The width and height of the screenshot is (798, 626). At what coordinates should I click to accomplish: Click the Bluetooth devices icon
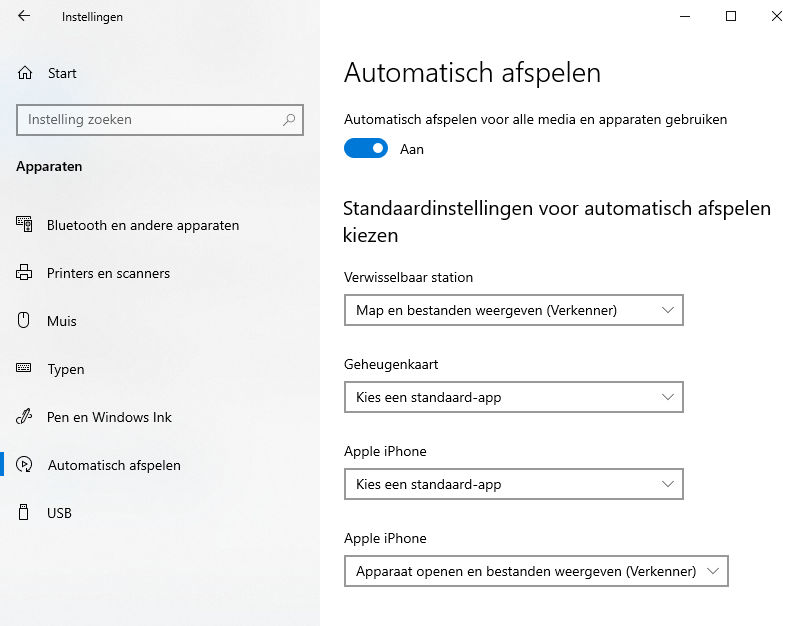pyautogui.click(x=25, y=225)
